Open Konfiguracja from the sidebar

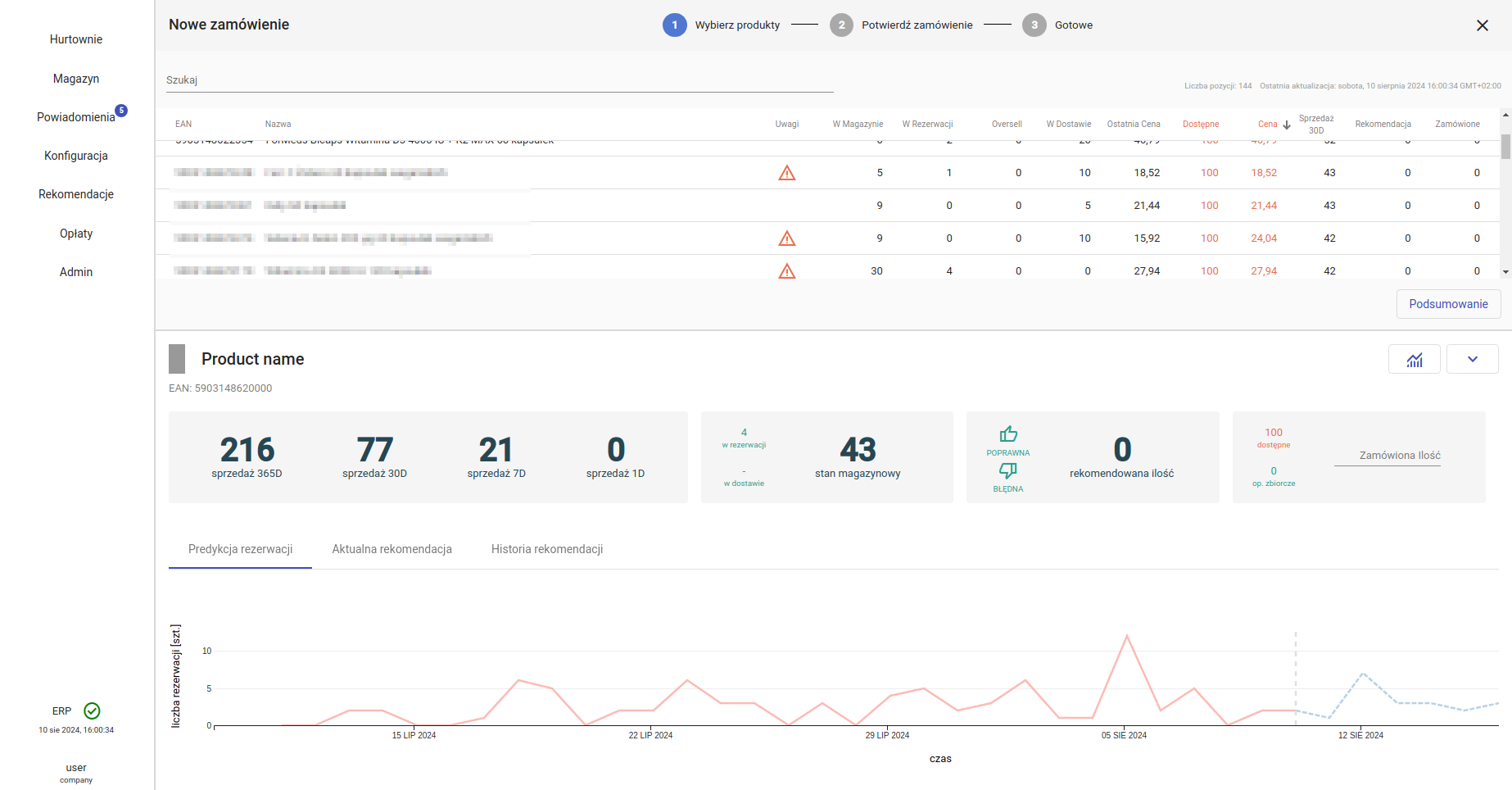click(x=75, y=155)
